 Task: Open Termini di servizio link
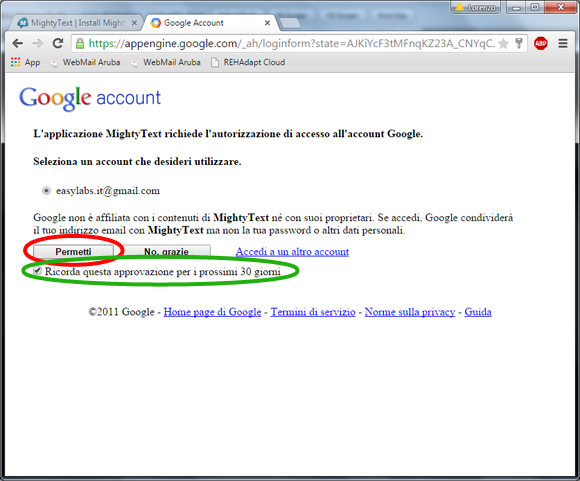point(313,312)
